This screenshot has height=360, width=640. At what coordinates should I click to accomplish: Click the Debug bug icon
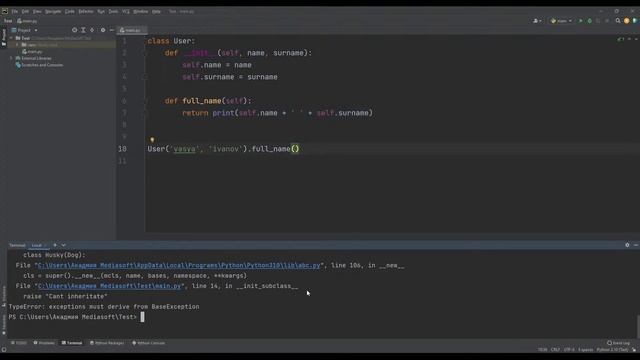[x=589, y=21]
